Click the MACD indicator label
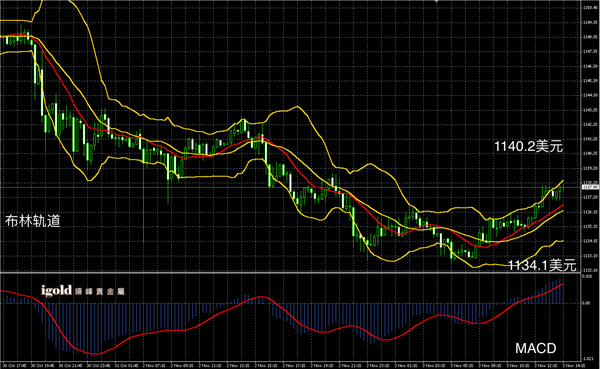 536,348
